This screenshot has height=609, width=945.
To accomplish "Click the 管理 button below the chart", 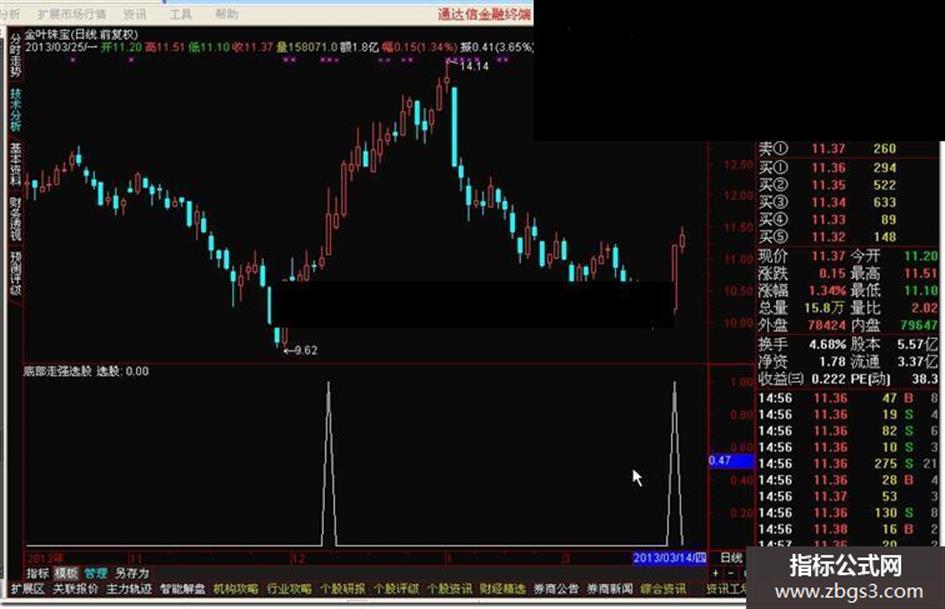I will (95, 573).
